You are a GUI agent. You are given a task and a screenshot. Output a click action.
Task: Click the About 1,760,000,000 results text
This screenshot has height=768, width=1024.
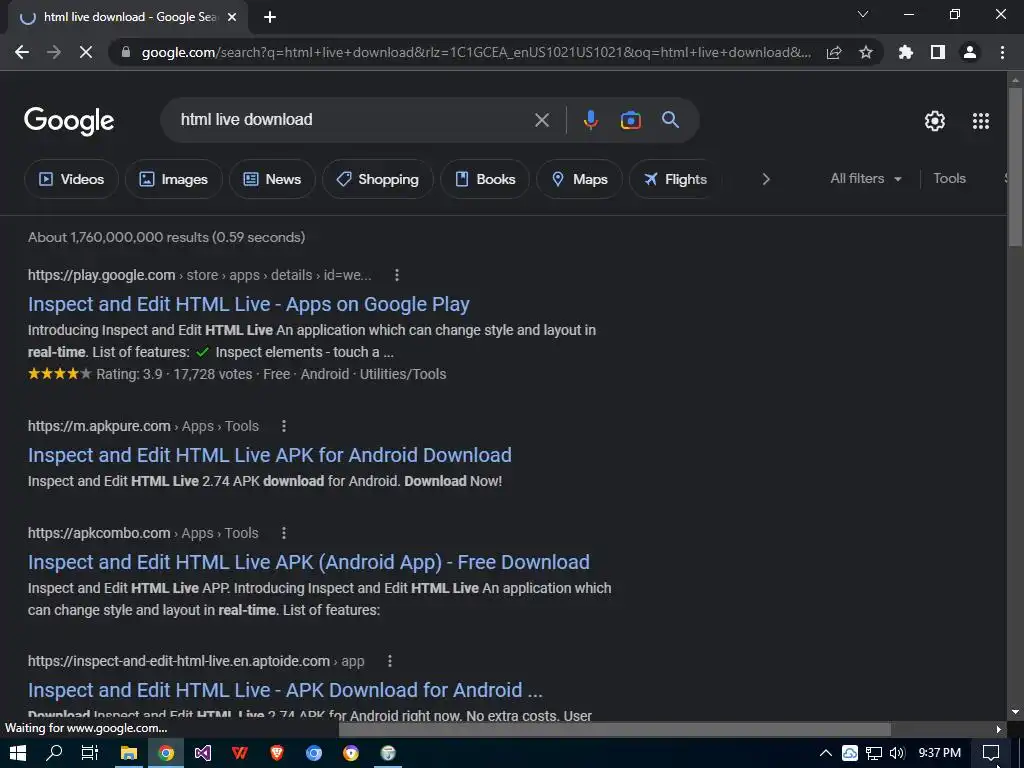click(x=167, y=237)
